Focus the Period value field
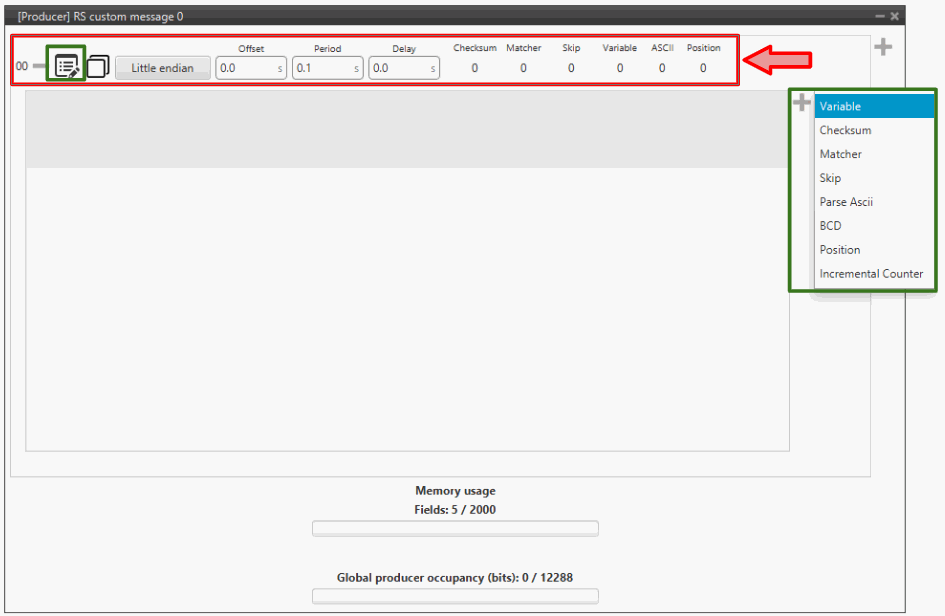 click(x=322, y=68)
